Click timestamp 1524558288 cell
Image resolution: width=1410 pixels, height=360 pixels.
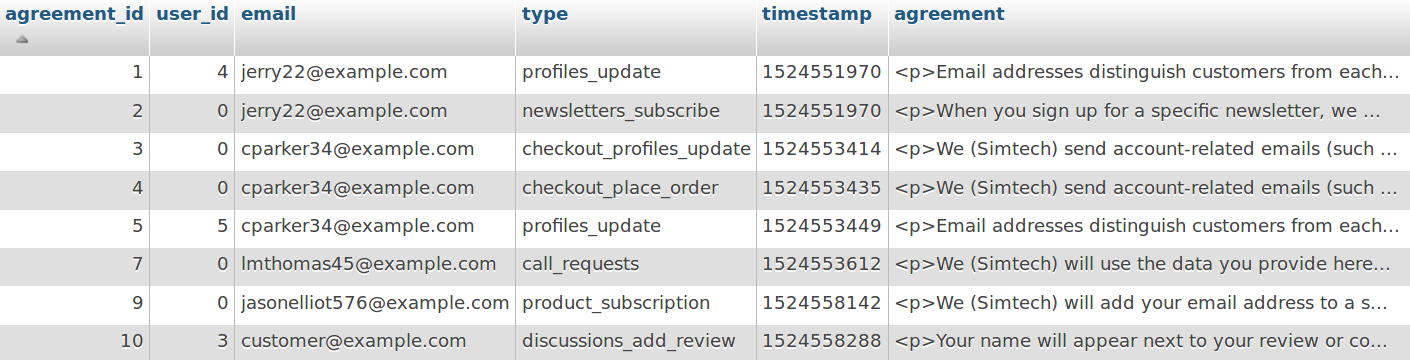click(822, 341)
